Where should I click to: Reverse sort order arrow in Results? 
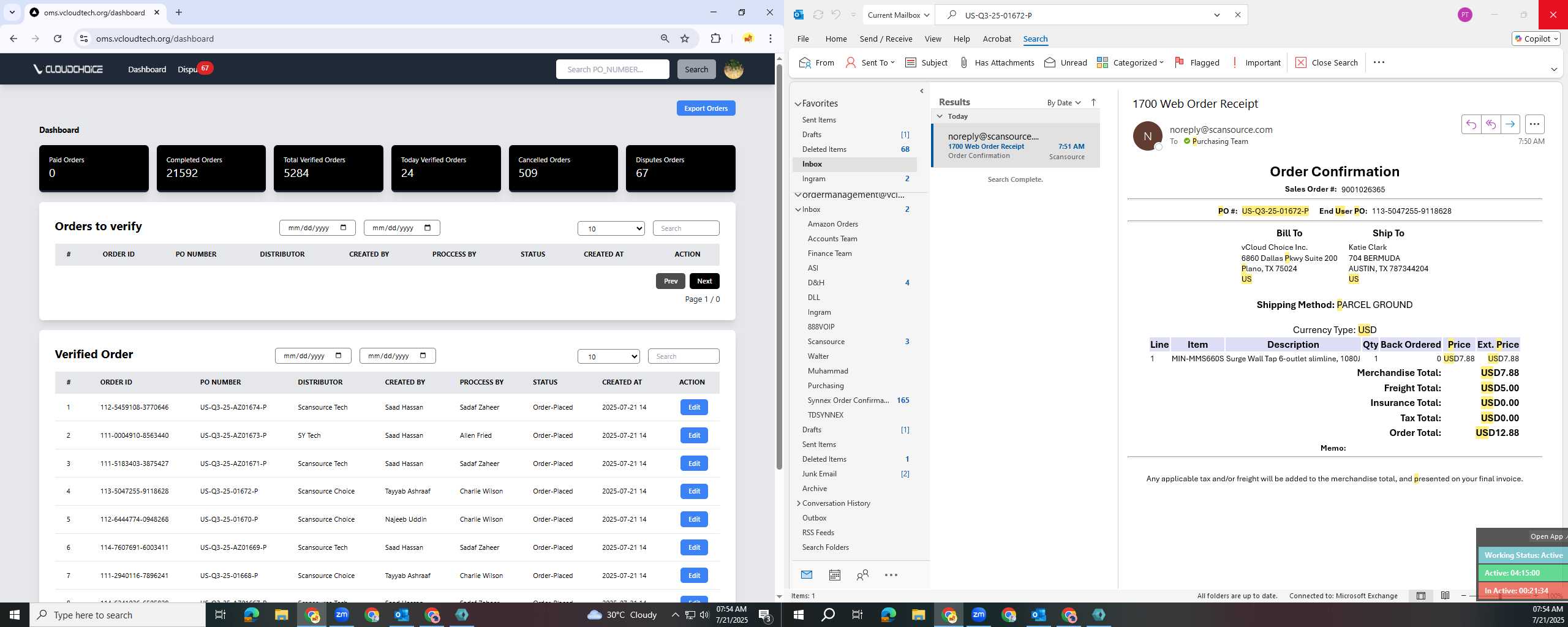coord(1093,102)
